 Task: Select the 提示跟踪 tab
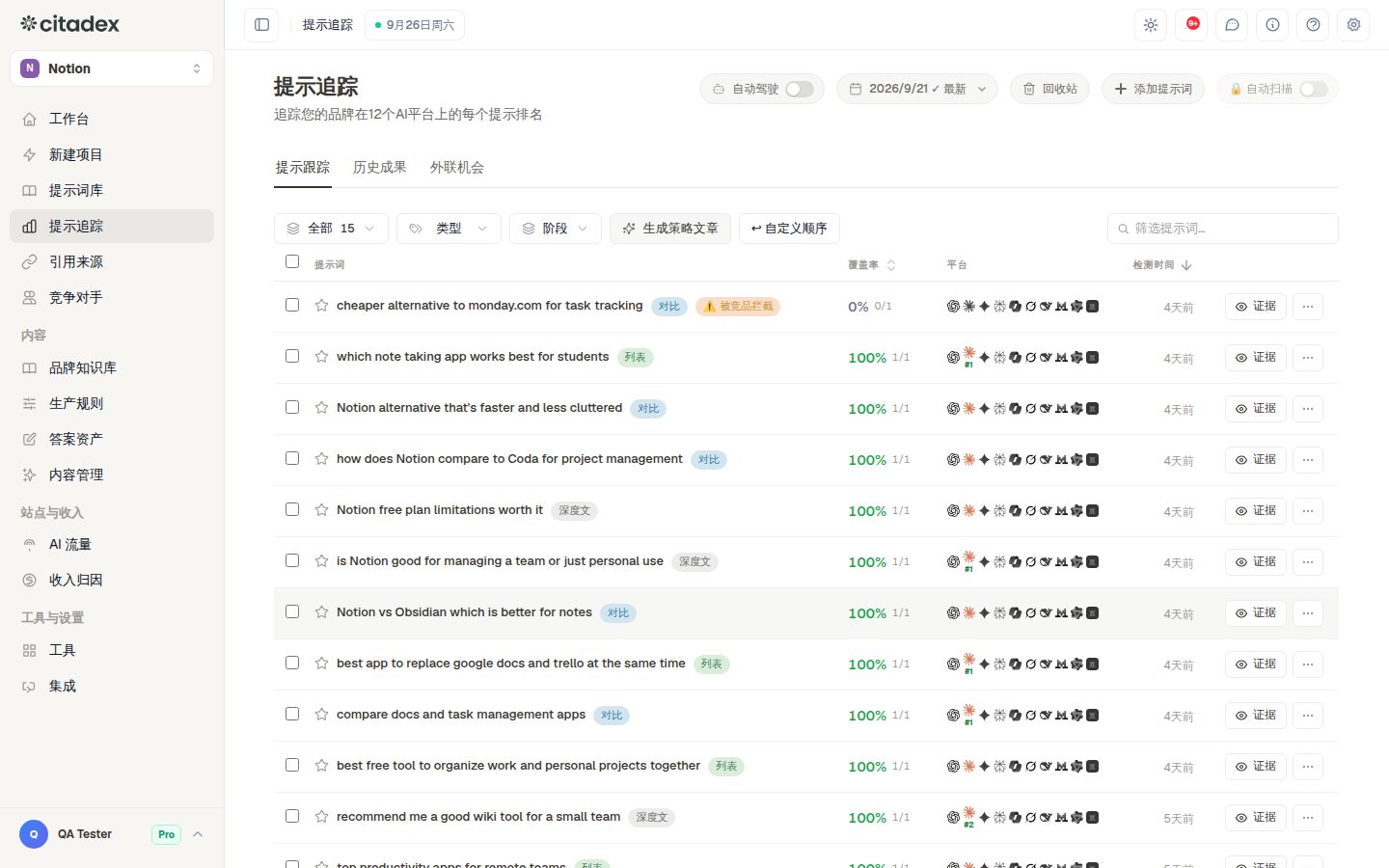click(x=303, y=168)
